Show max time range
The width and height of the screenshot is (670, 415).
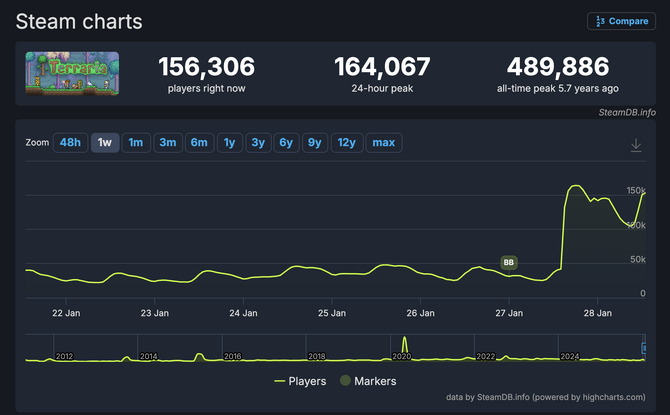click(x=383, y=143)
